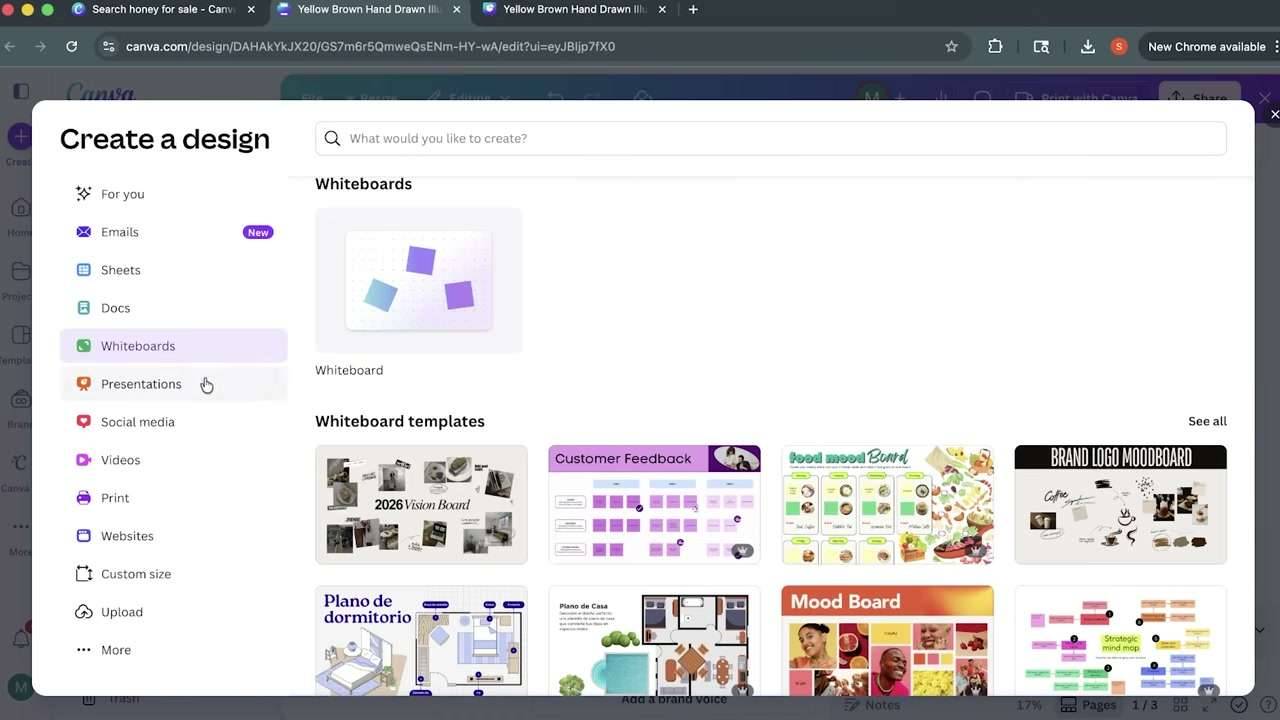Select the For you category

click(173, 194)
